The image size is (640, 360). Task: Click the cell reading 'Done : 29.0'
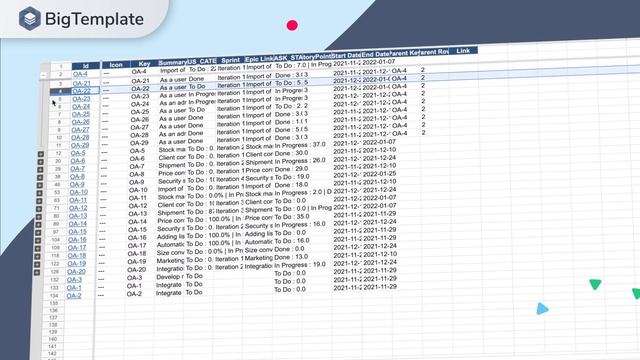pyautogui.click(x=291, y=169)
